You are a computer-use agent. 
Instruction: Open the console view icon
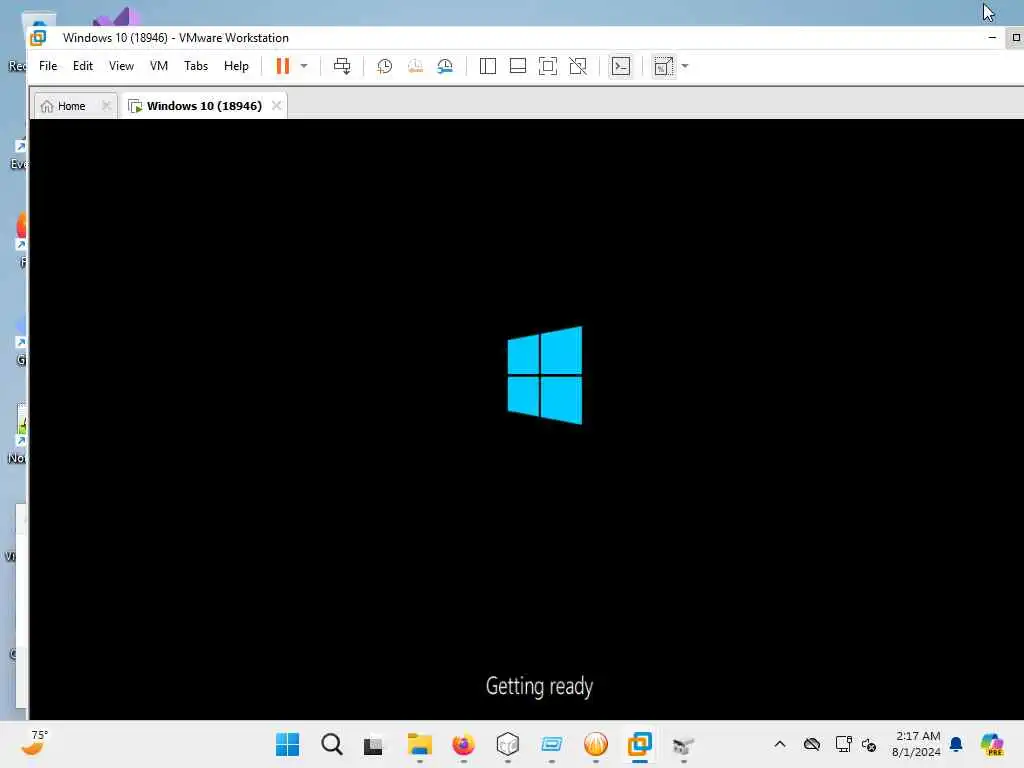(x=620, y=66)
